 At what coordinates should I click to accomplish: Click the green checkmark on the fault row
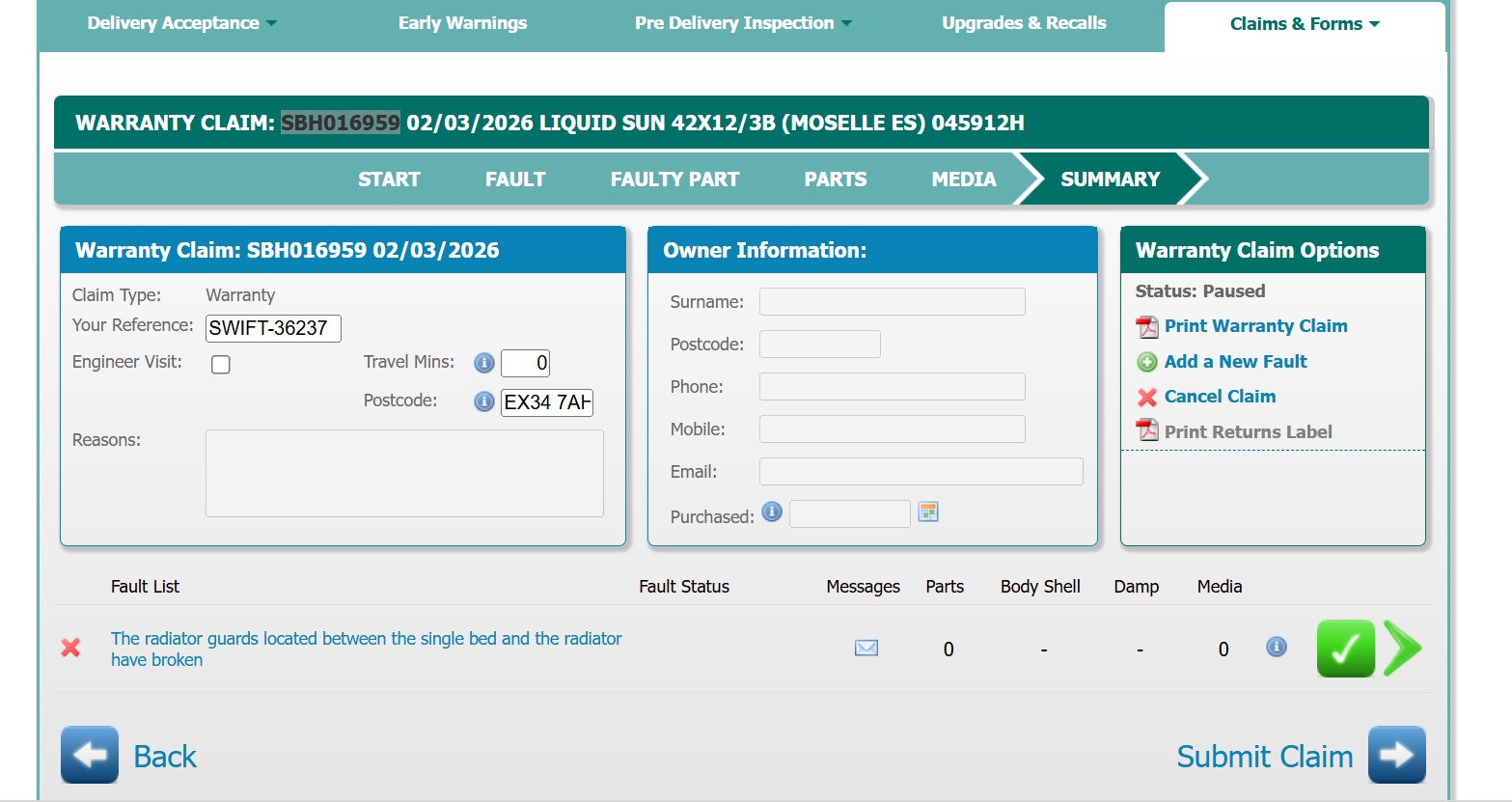click(1346, 649)
